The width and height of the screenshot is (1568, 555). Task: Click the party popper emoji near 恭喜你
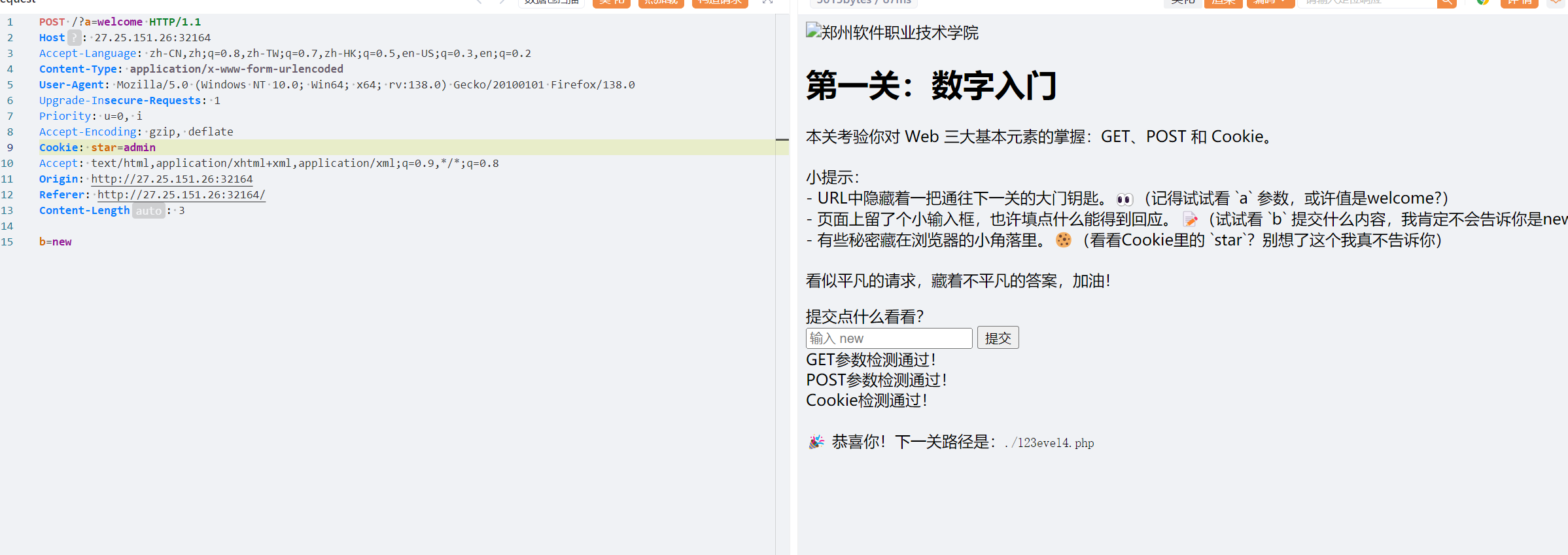click(x=816, y=442)
